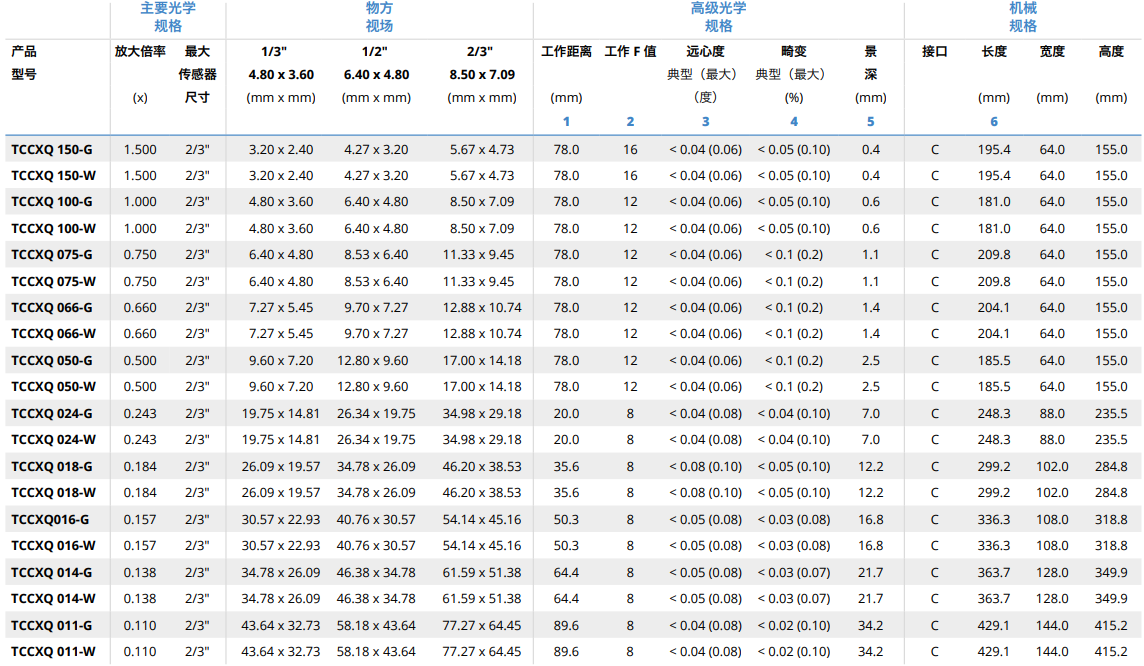This screenshot has height=666, width=1144.
Task: Click footnote 1 under 工作距离
Action: pyautogui.click(x=566, y=122)
